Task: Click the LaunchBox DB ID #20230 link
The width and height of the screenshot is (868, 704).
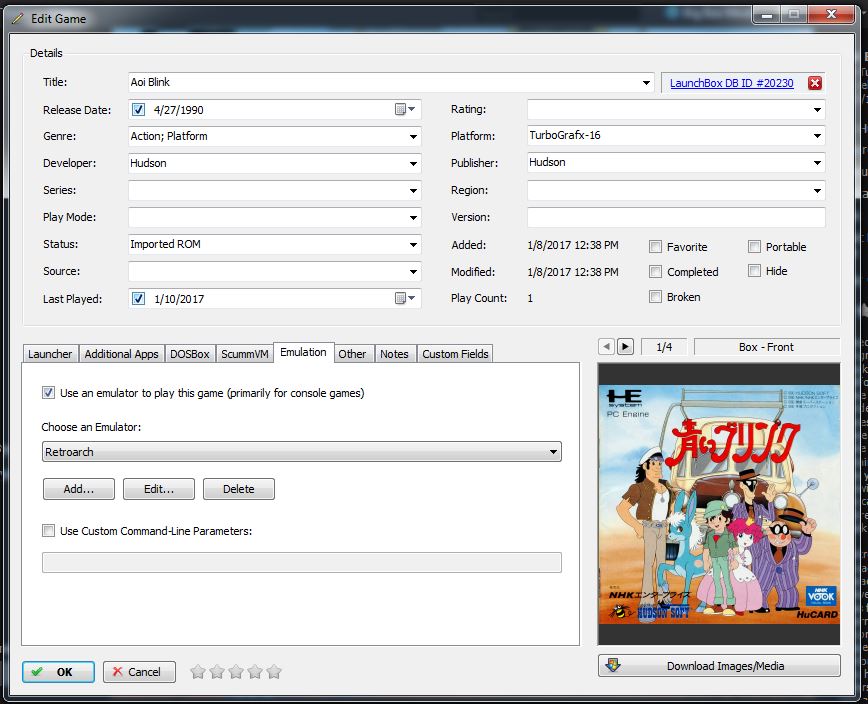Action: (731, 83)
